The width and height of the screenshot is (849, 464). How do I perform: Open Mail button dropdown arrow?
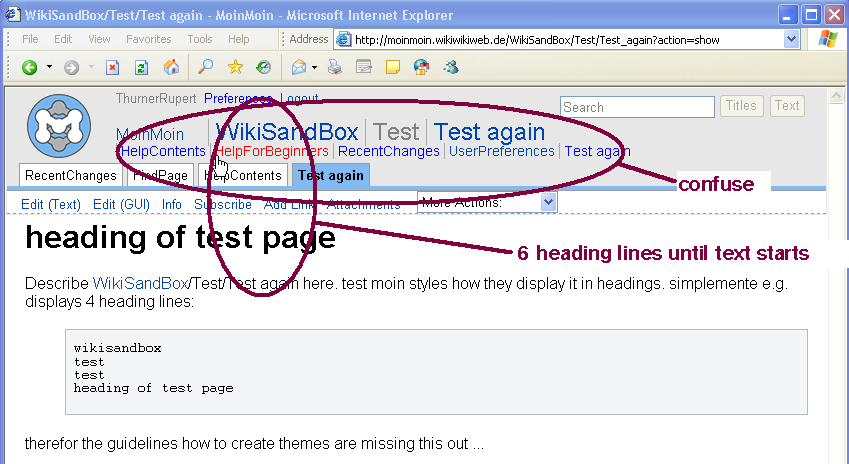coord(314,67)
